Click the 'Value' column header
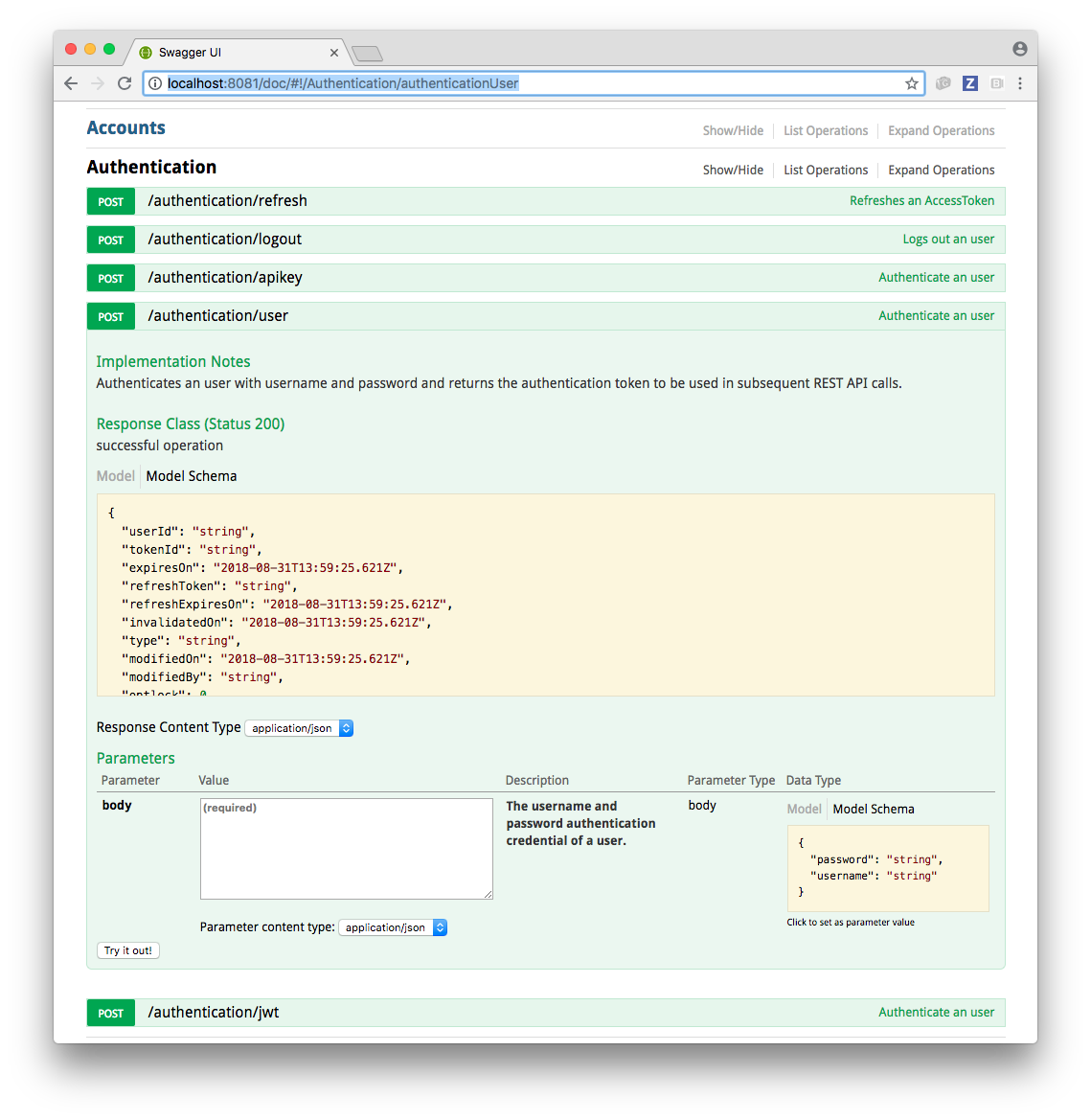 pos(214,780)
